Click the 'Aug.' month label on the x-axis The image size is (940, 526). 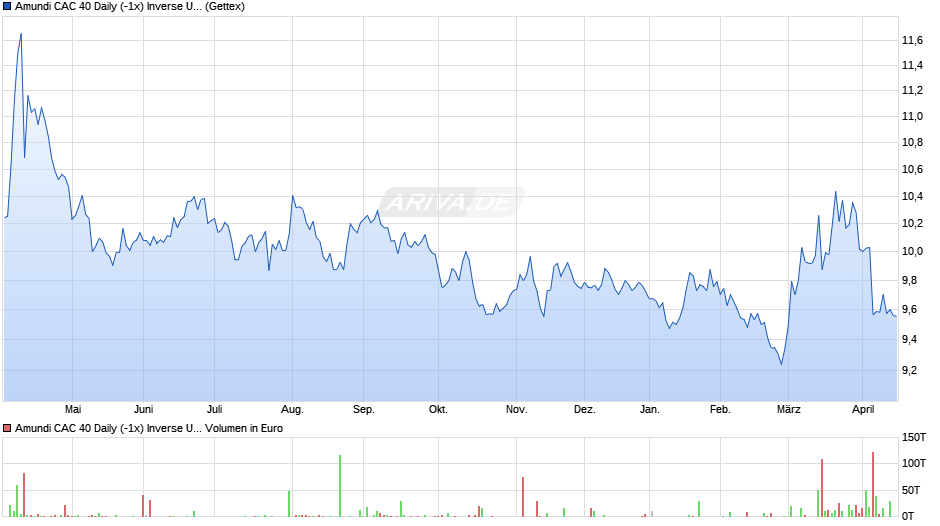[x=292, y=410]
